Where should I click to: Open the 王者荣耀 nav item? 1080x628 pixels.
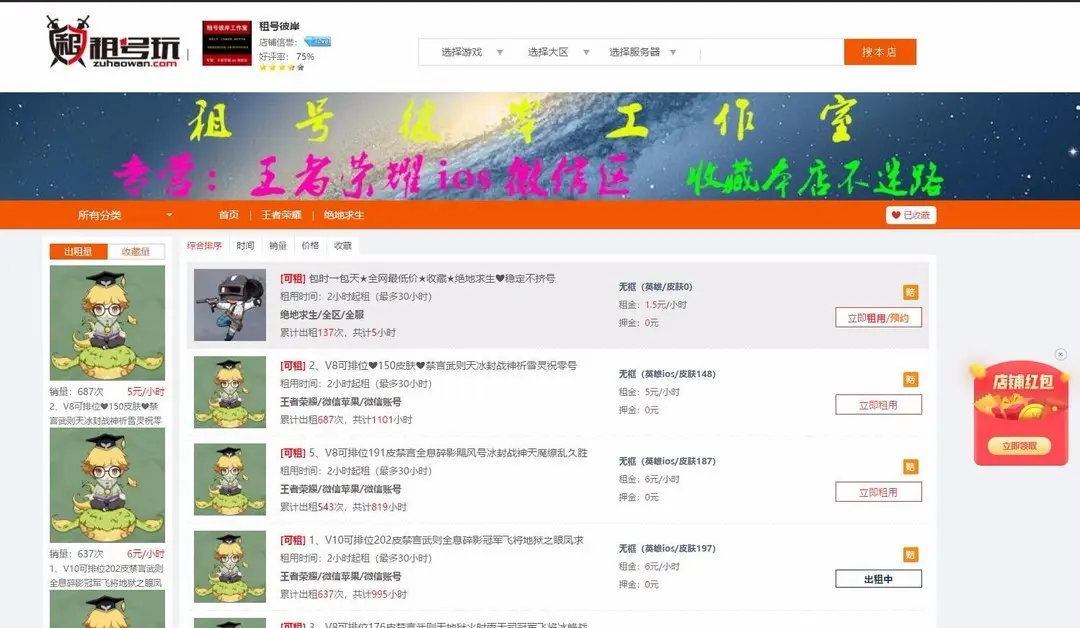[x=281, y=215]
